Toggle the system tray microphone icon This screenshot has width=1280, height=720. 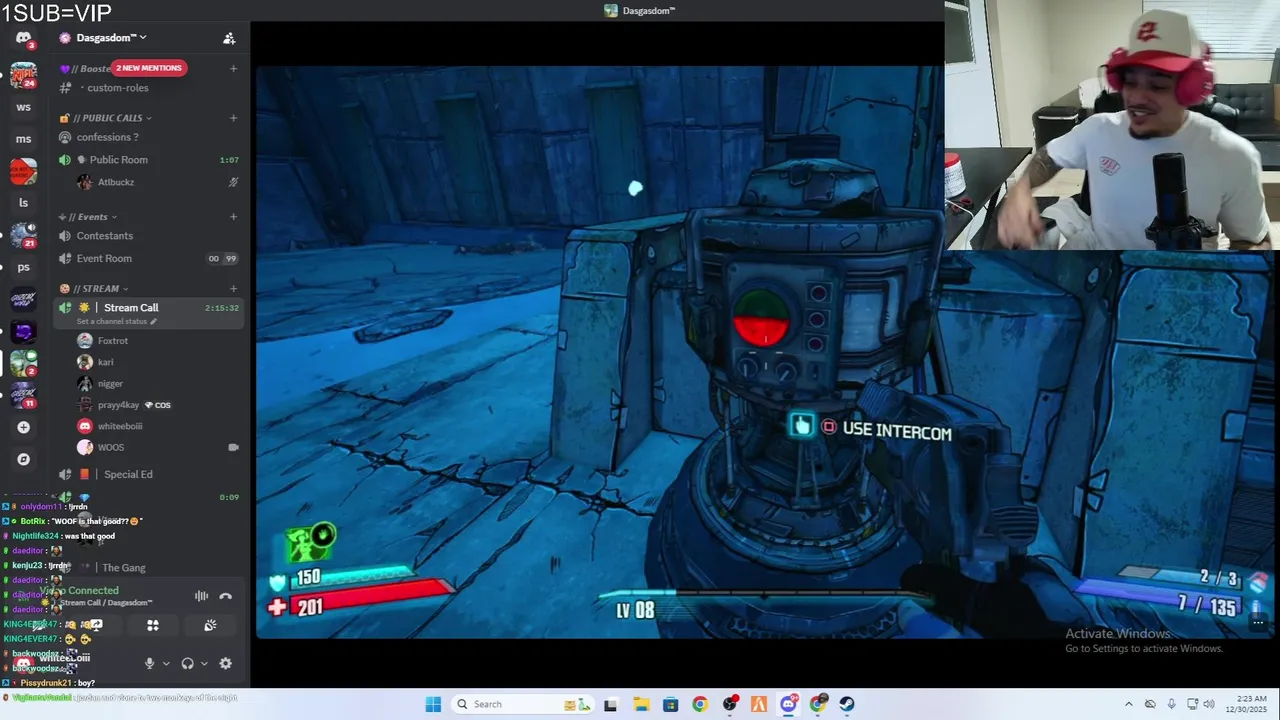click(1171, 704)
